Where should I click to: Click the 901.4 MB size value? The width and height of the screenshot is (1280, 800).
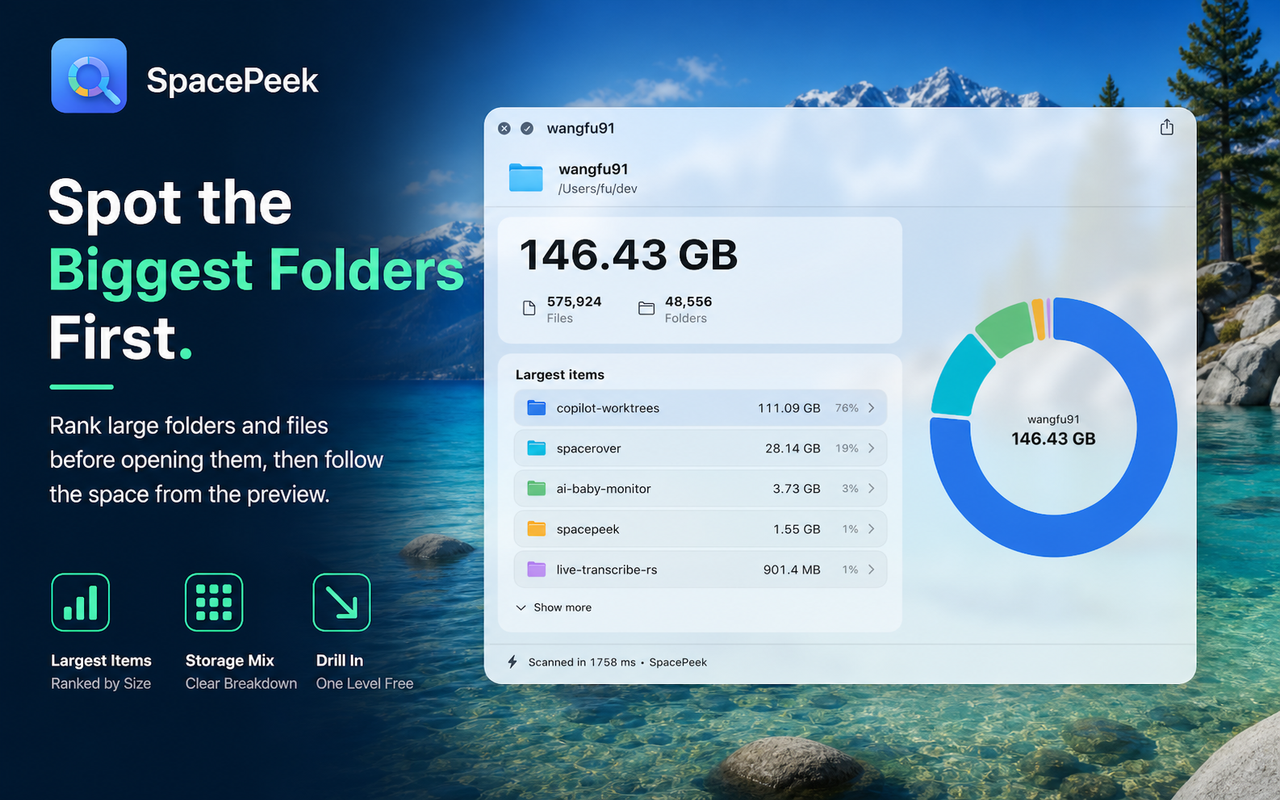[792, 569]
